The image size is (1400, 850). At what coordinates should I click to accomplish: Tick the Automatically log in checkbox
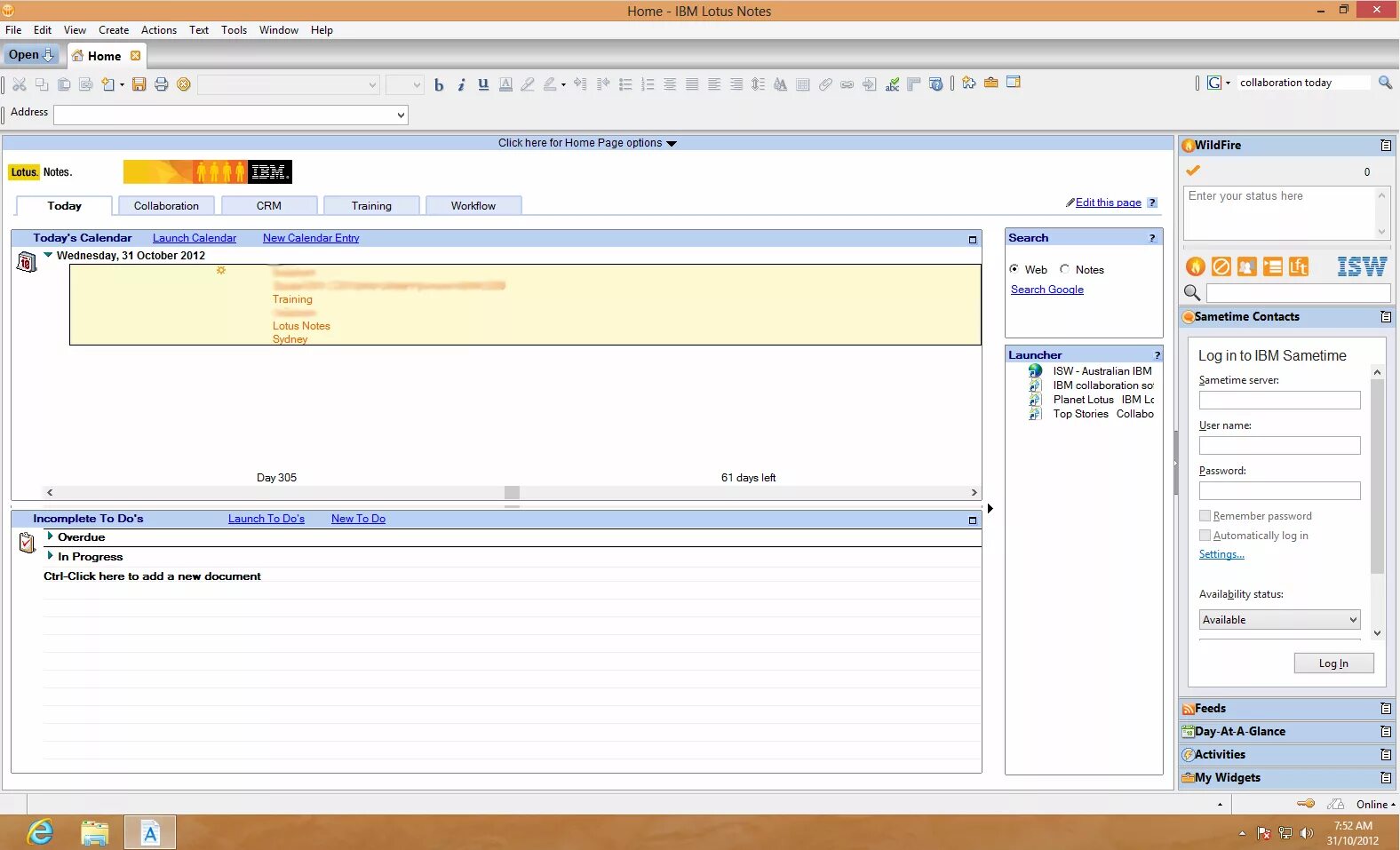pyautogui.click(x=1205, y=536)
